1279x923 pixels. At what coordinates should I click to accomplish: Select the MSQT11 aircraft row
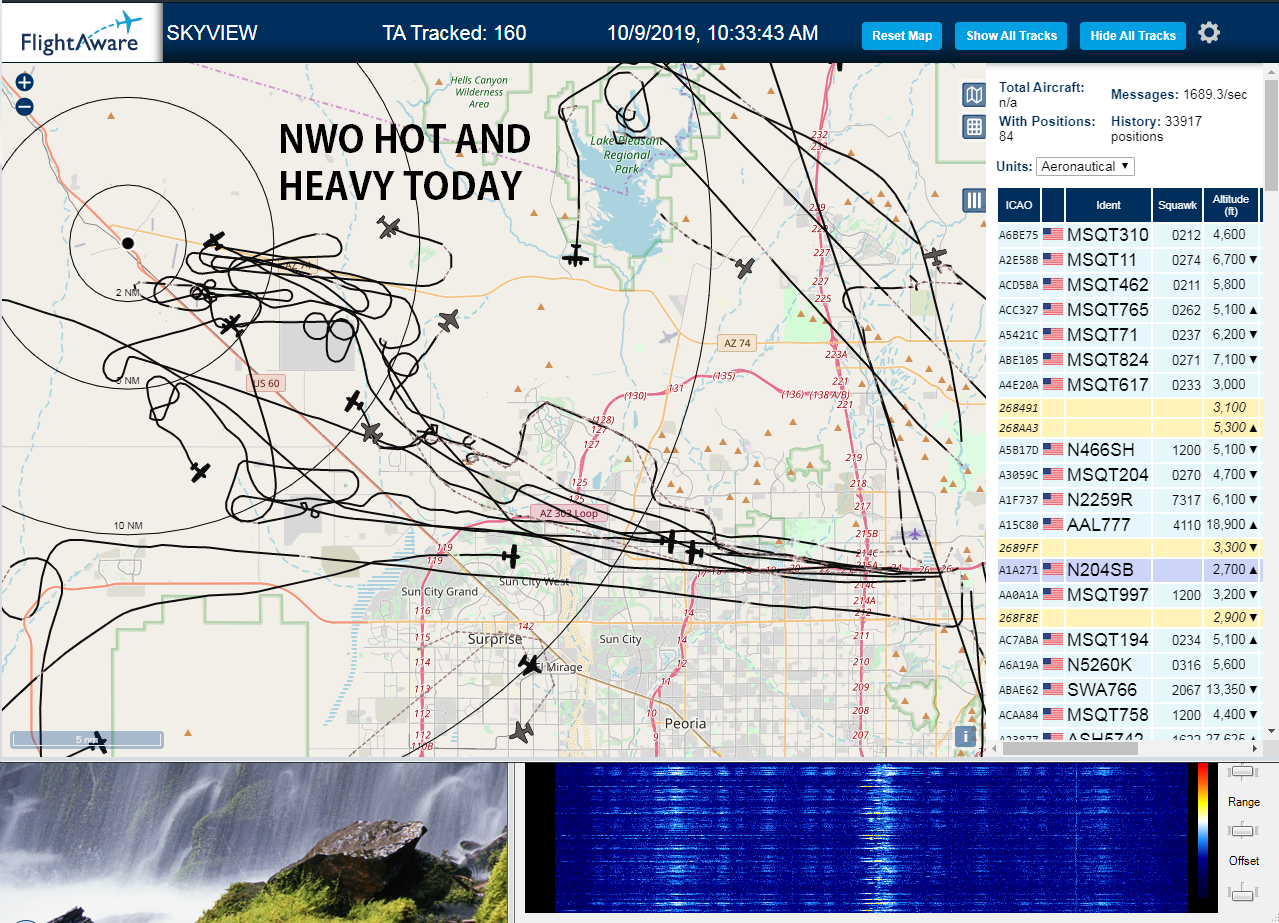(x=1129, y=259)
